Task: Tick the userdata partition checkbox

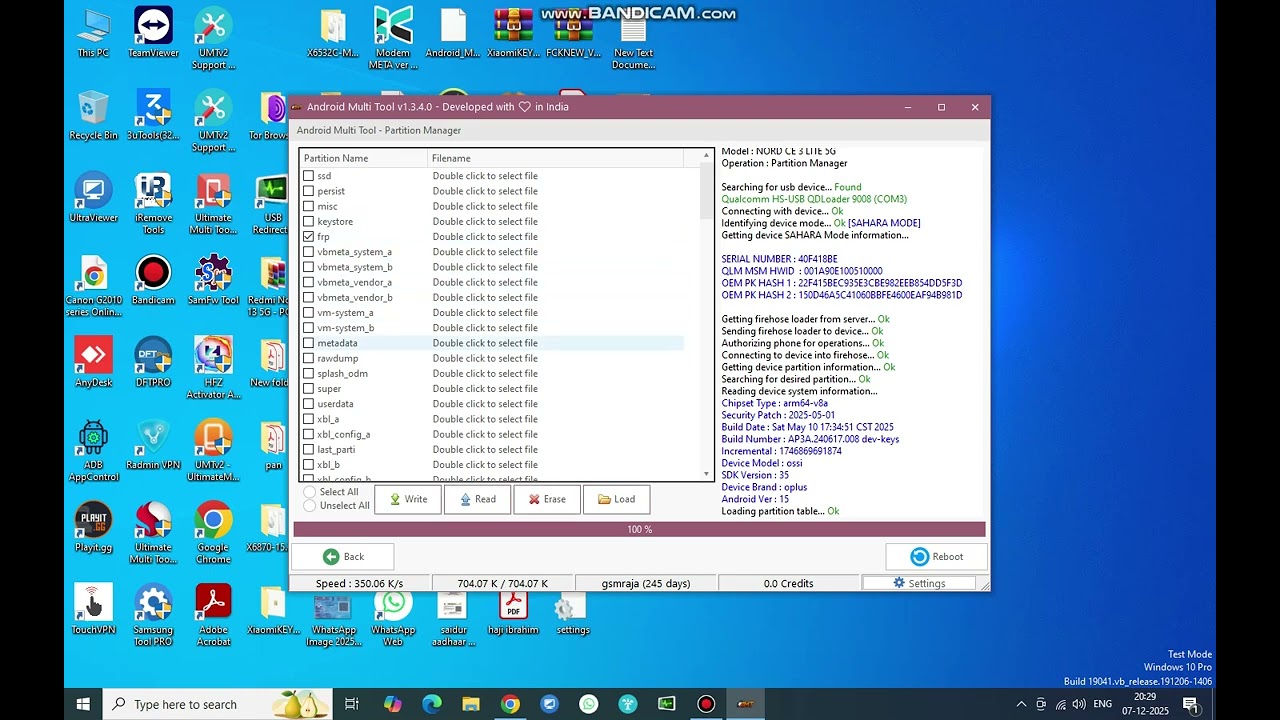Action: point(309,404)
